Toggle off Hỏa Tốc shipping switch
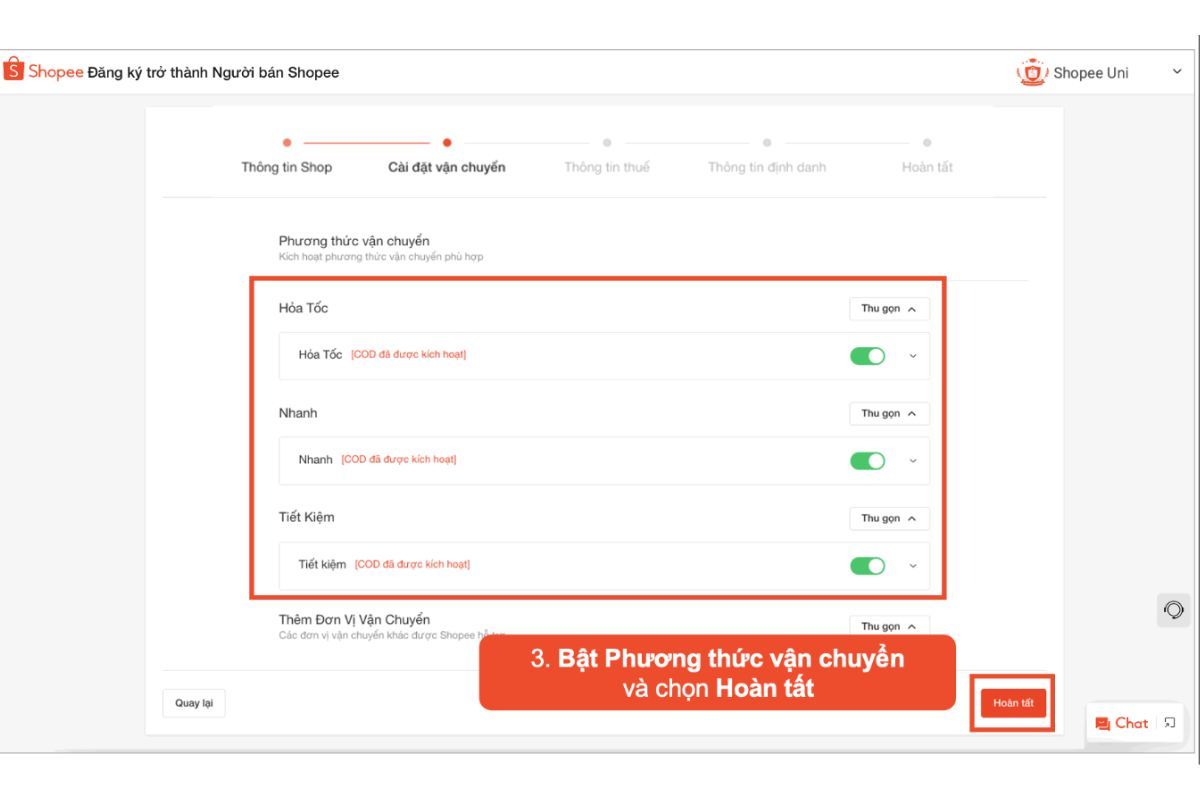The width and height of the screenshot is (1200, 800). click(x=868, y=356)
